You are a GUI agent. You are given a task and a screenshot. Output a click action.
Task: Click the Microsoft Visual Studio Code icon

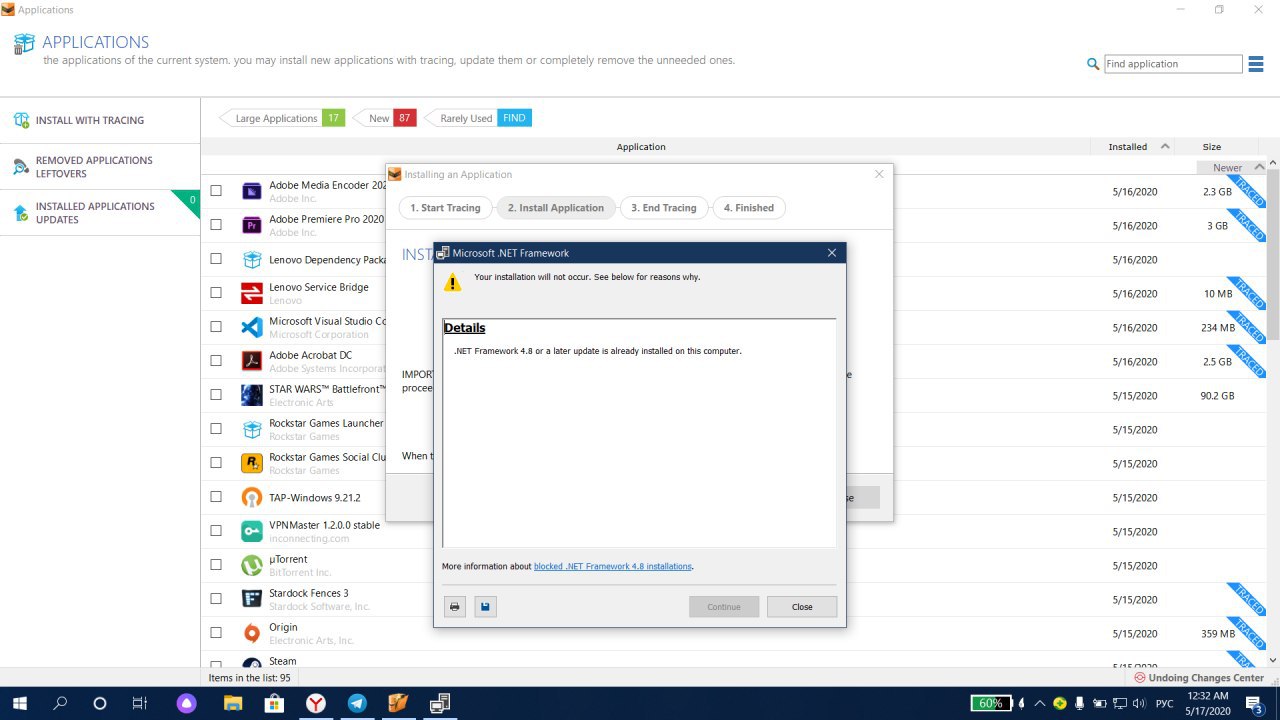pos(252,327)
